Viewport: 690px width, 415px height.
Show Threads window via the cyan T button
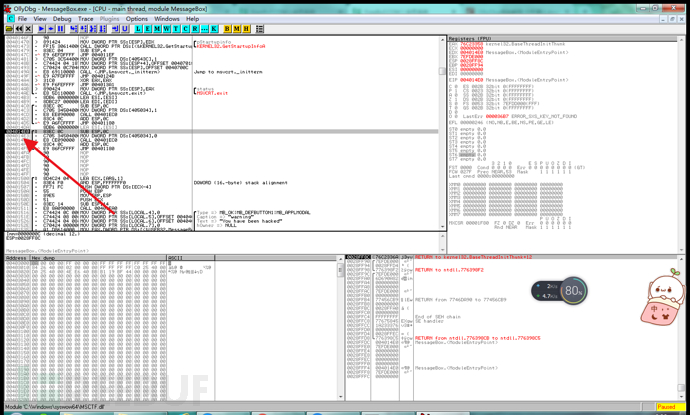tap(176, 29)
